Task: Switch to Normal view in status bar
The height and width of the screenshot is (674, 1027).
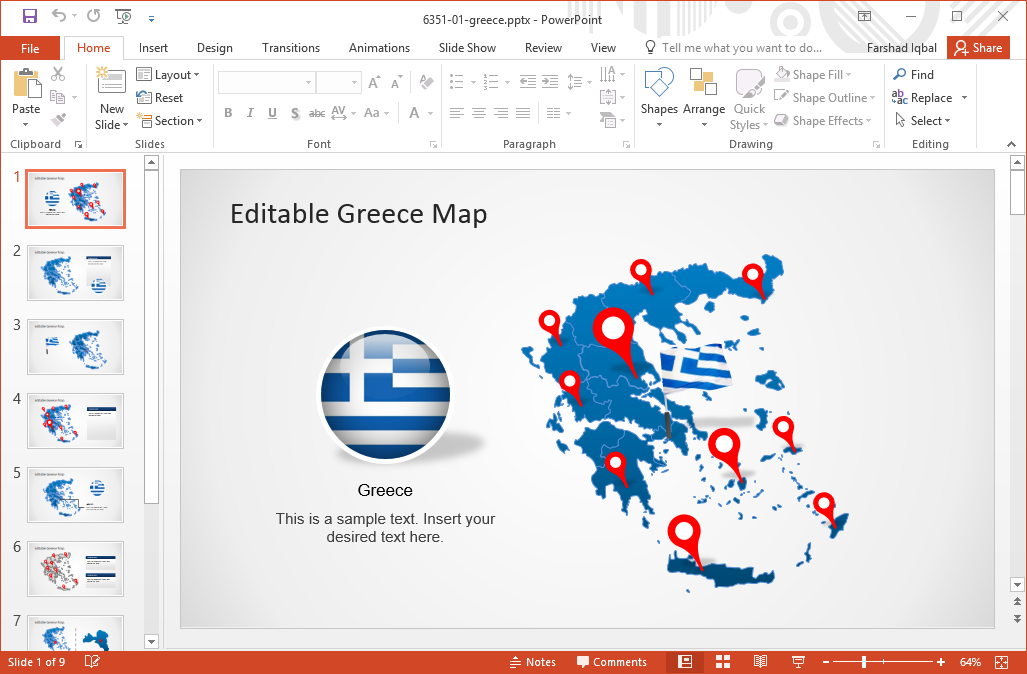Action: point(685,662)
